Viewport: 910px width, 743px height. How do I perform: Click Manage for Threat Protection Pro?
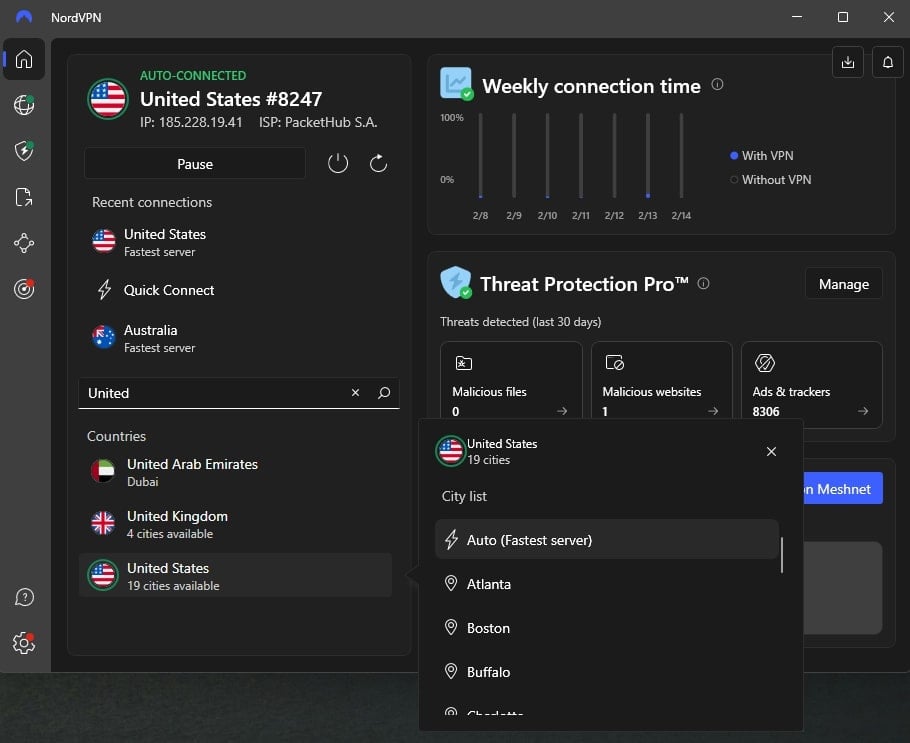tap(843, 283)
